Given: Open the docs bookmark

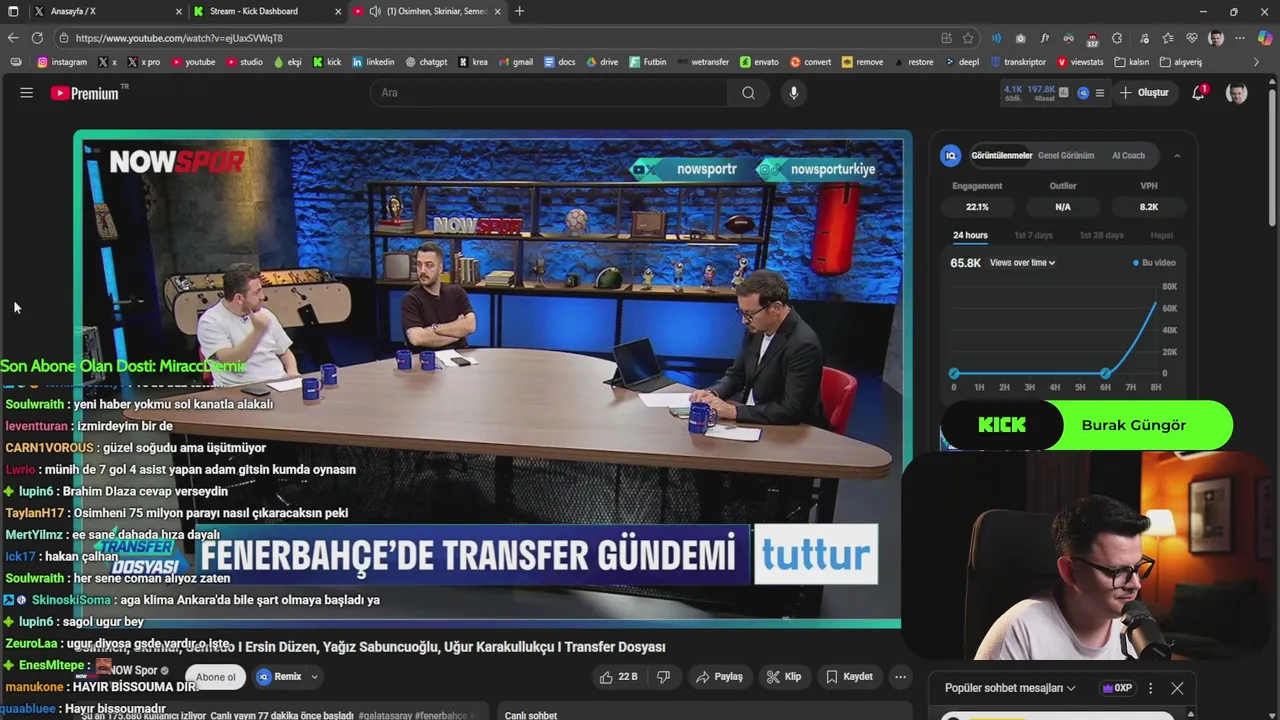Looking at the screenshot, I should pyautogui.click(x=560, y=62).
